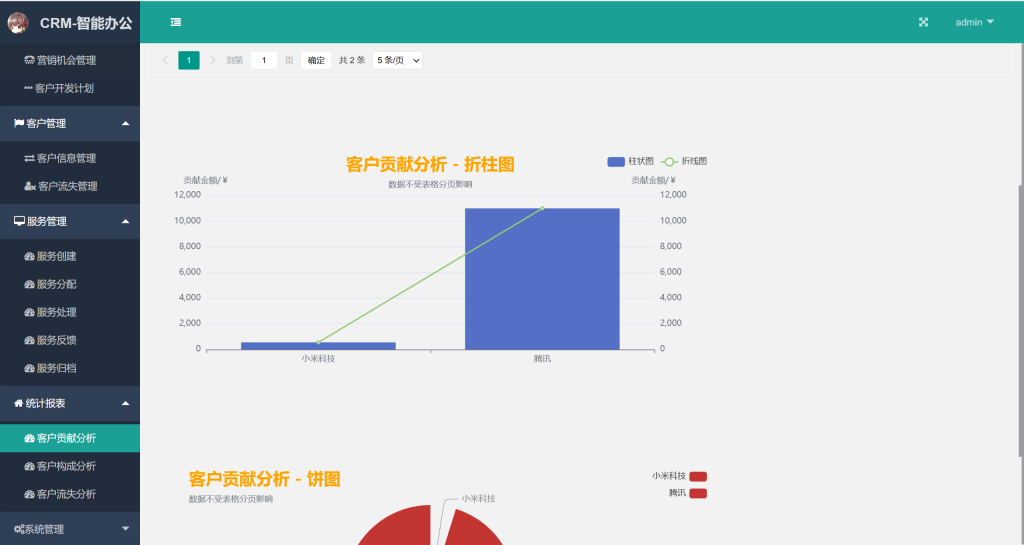Click the 客户流失管理 user icon

pos(30,186)
